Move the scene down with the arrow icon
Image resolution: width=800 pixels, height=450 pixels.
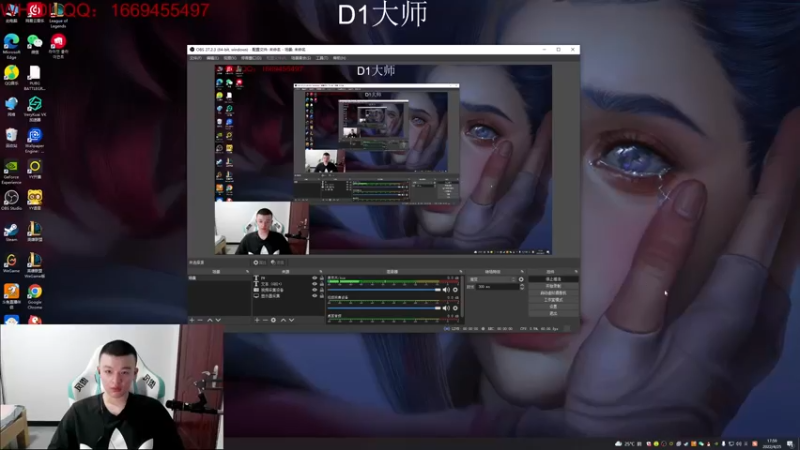point(218,320)
